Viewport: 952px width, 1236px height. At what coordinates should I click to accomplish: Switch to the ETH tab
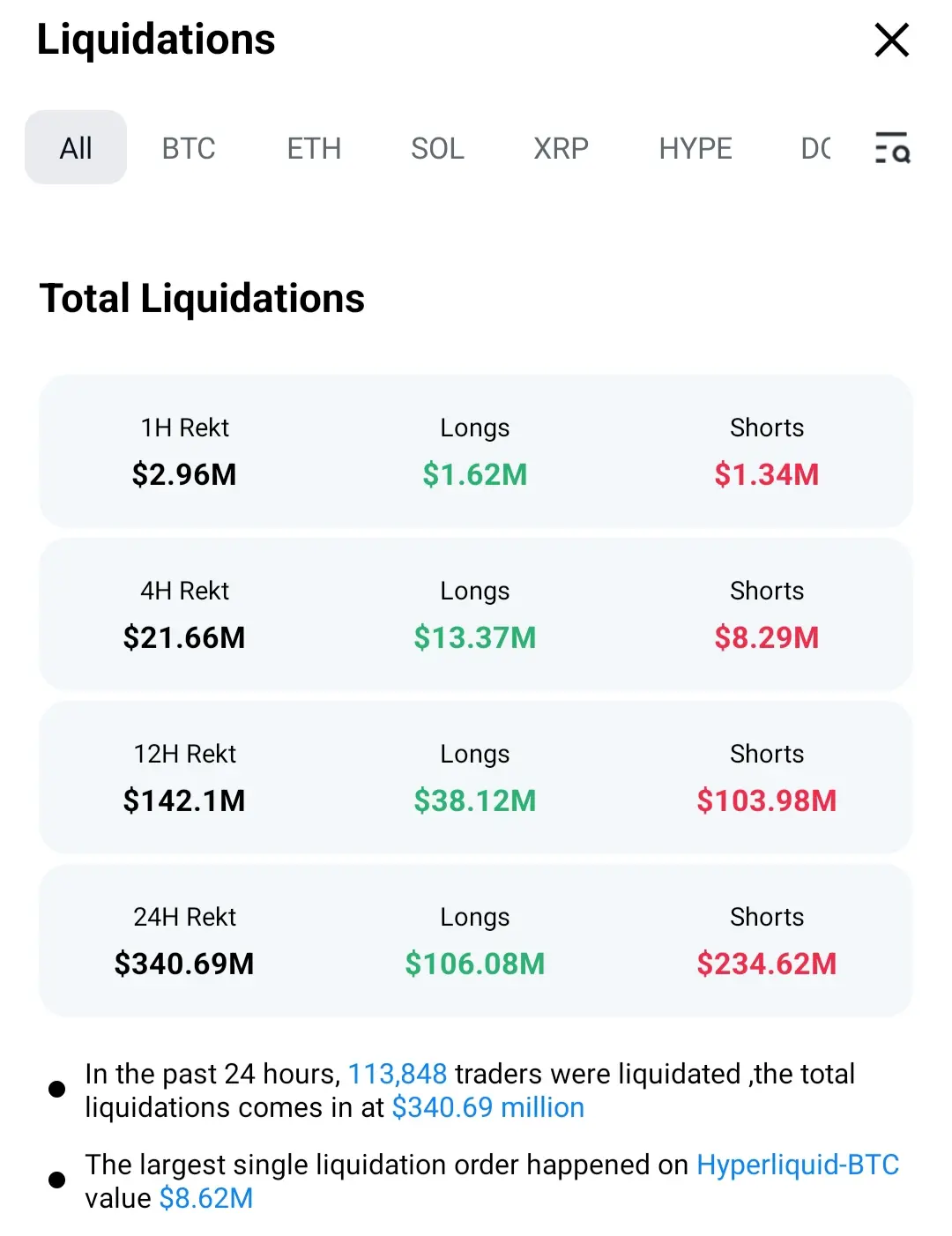coord(314,148)
